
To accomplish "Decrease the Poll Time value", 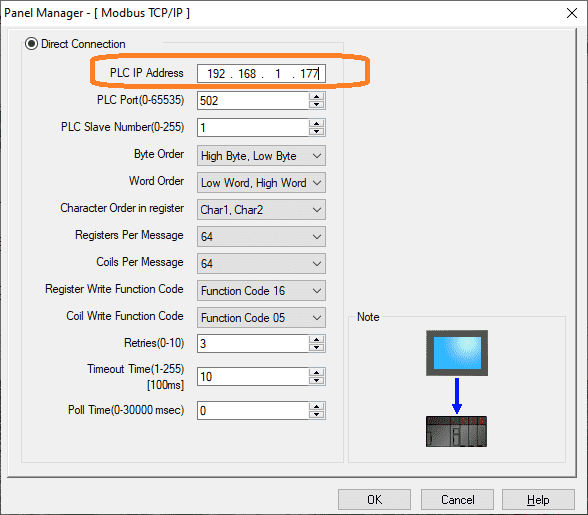I will (x=317, y=415).
